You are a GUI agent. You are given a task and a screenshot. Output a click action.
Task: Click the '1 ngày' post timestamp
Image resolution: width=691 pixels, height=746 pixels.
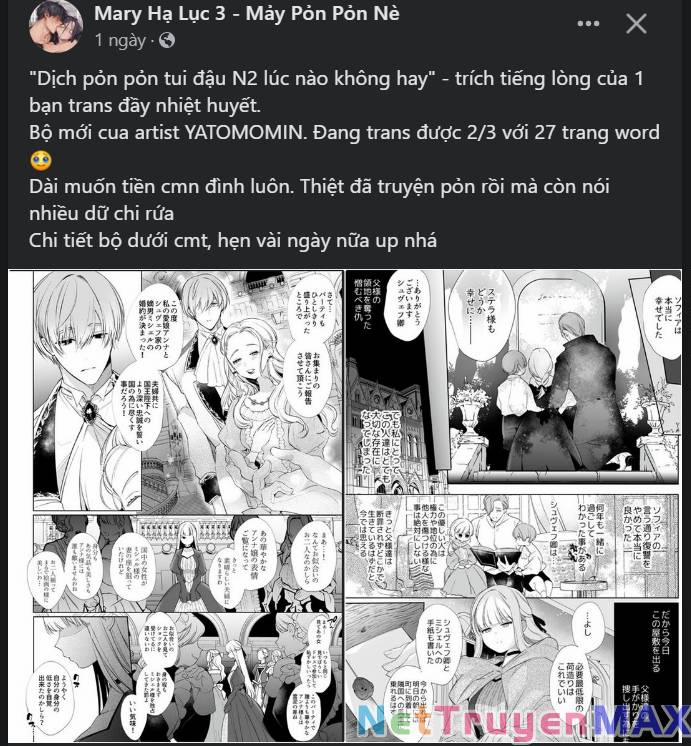[x=120, y=40]
